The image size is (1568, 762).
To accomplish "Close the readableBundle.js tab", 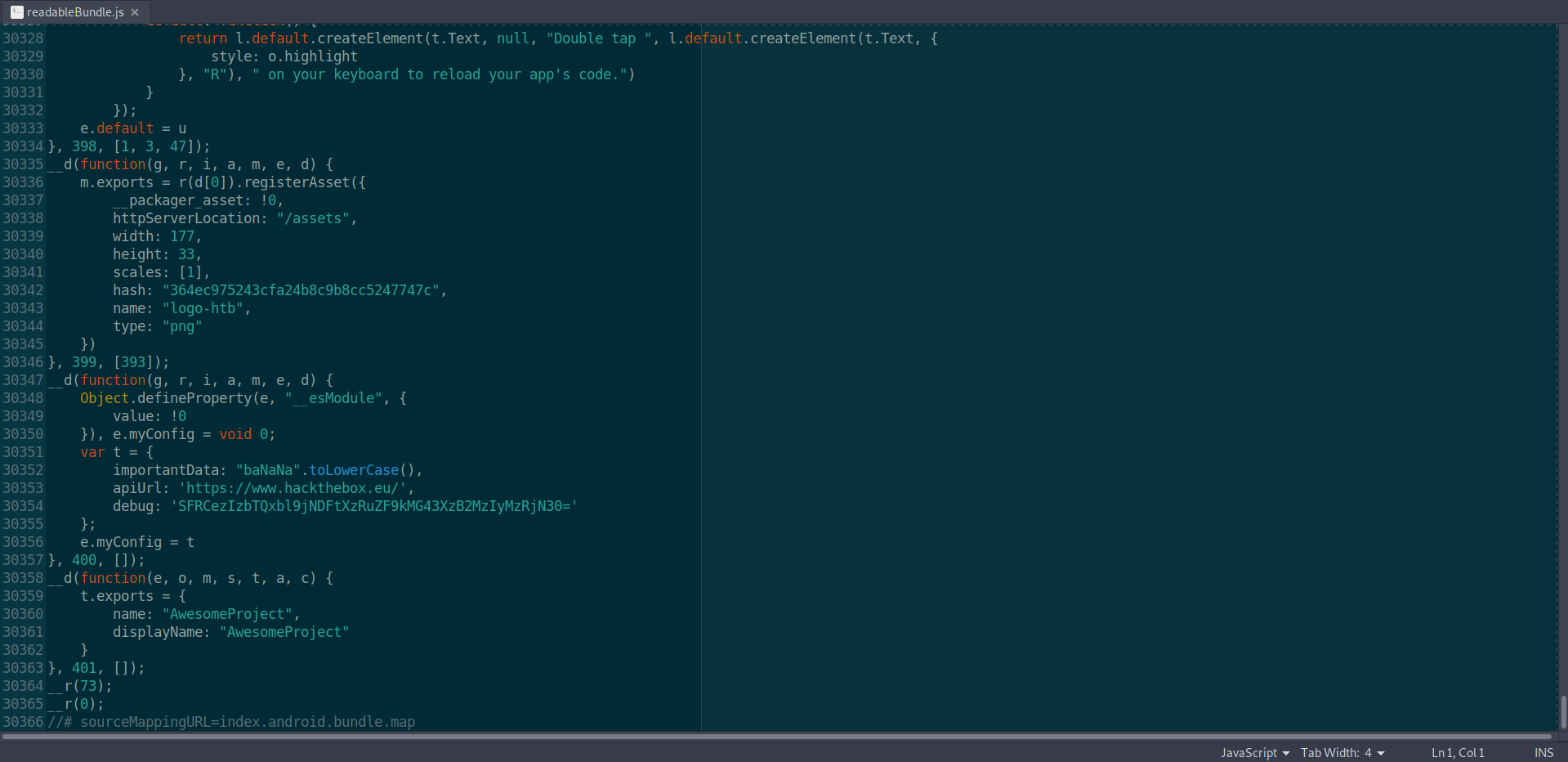I will pyautogui.click(x=135, y=12).
